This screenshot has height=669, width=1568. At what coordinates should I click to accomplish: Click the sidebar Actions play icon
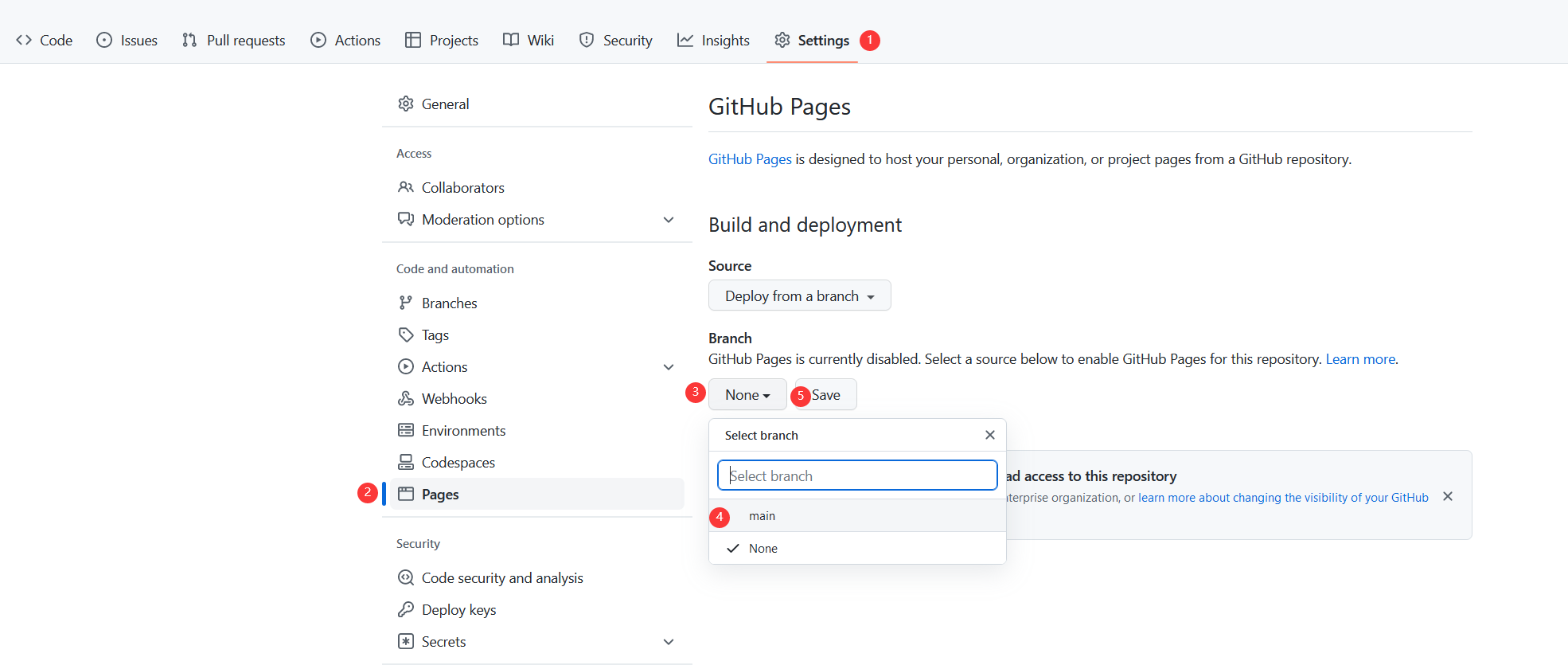click(406, 366)
